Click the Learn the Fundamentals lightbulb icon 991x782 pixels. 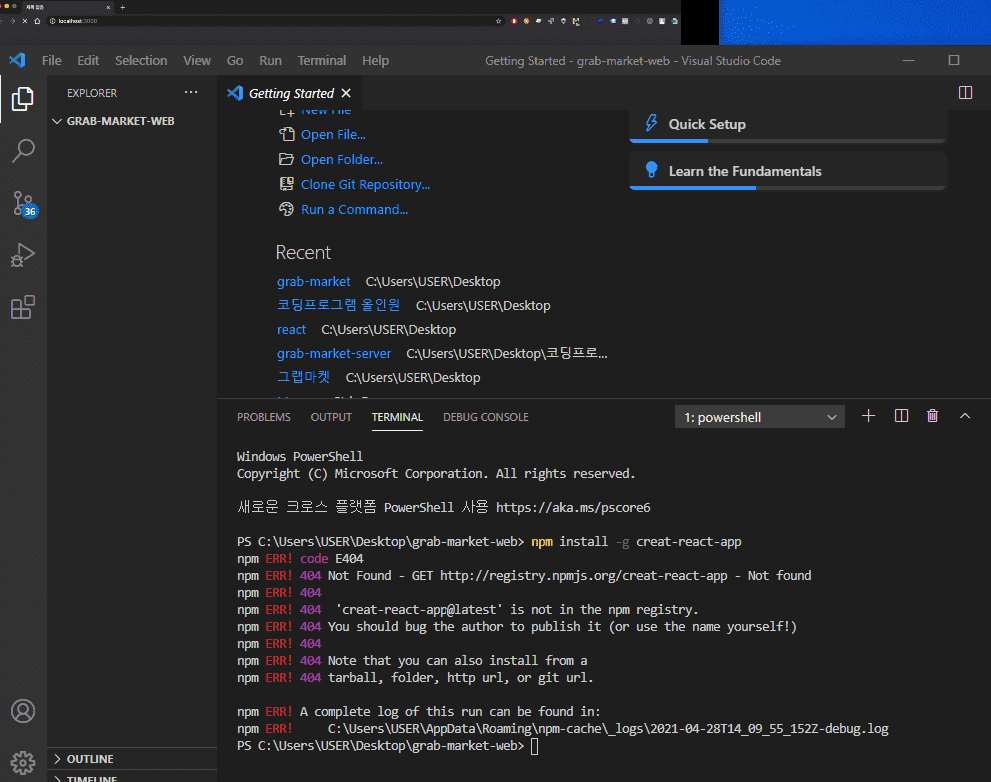click(652, 169)
